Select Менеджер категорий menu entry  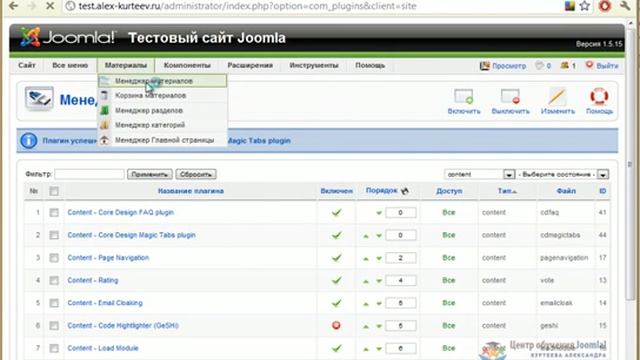click(x=162, y=125)
